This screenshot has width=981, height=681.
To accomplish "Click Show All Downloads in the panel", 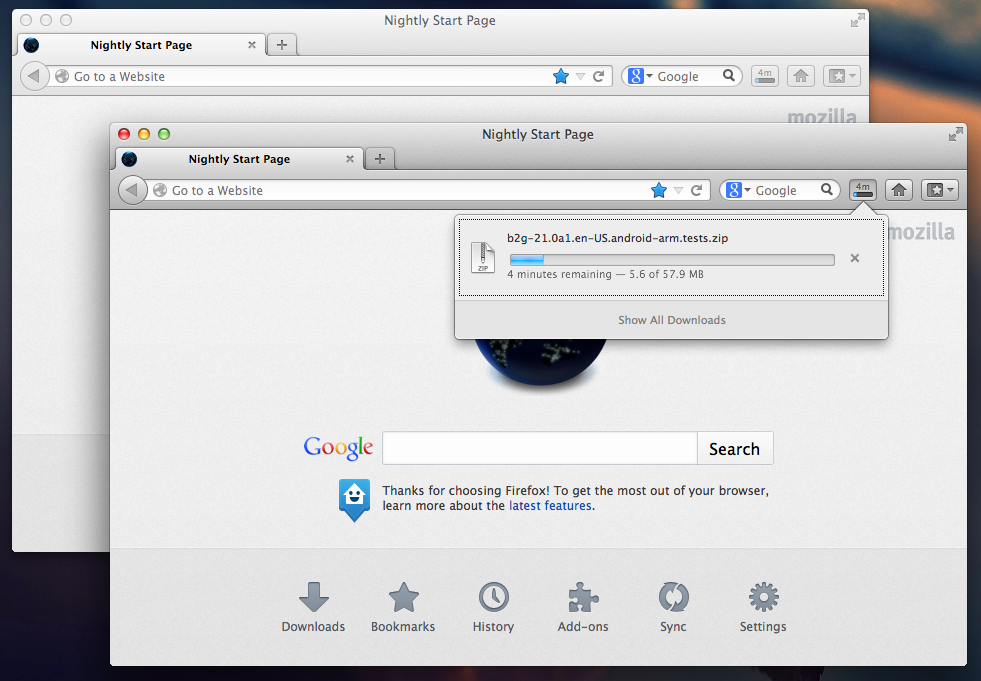I will [671, 320].
